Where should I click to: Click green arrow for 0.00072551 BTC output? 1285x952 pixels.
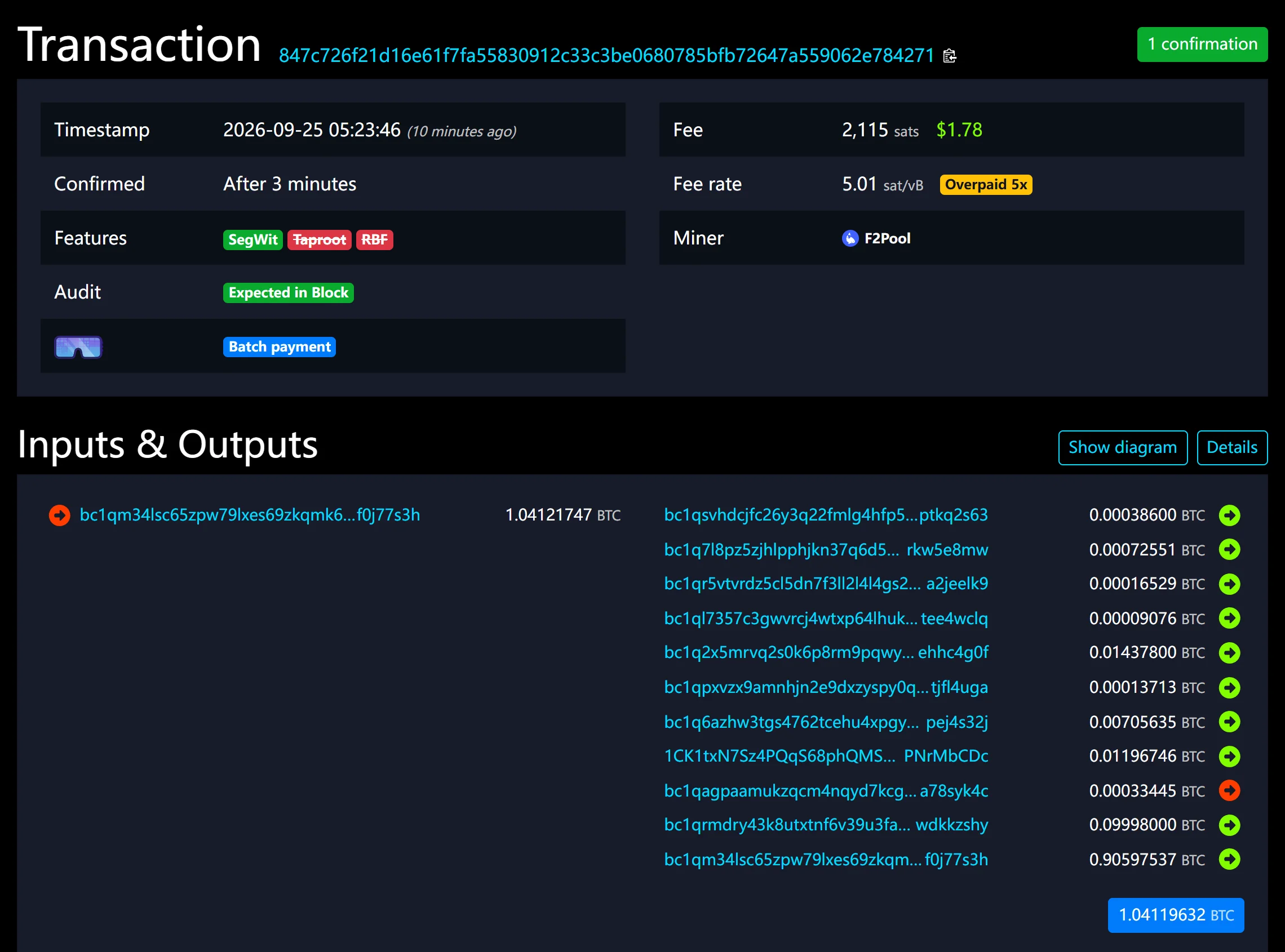1229,550
